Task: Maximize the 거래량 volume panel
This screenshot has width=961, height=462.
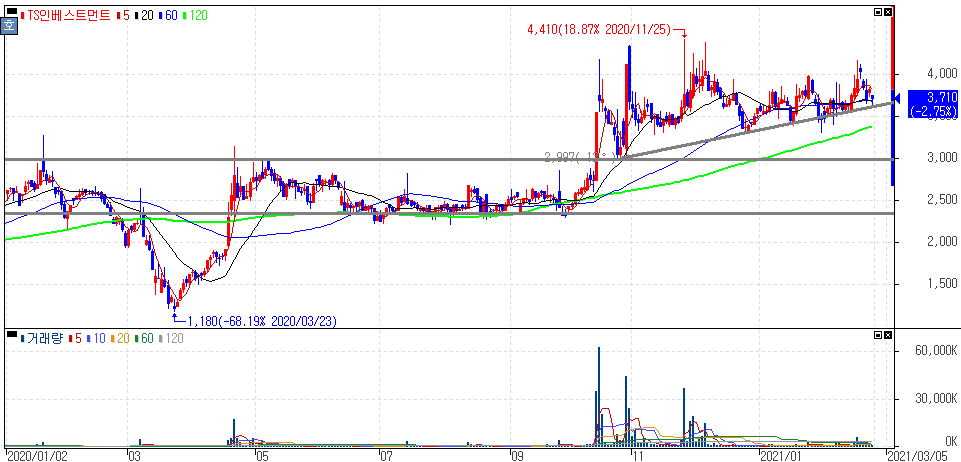Action: coord(878,335)
